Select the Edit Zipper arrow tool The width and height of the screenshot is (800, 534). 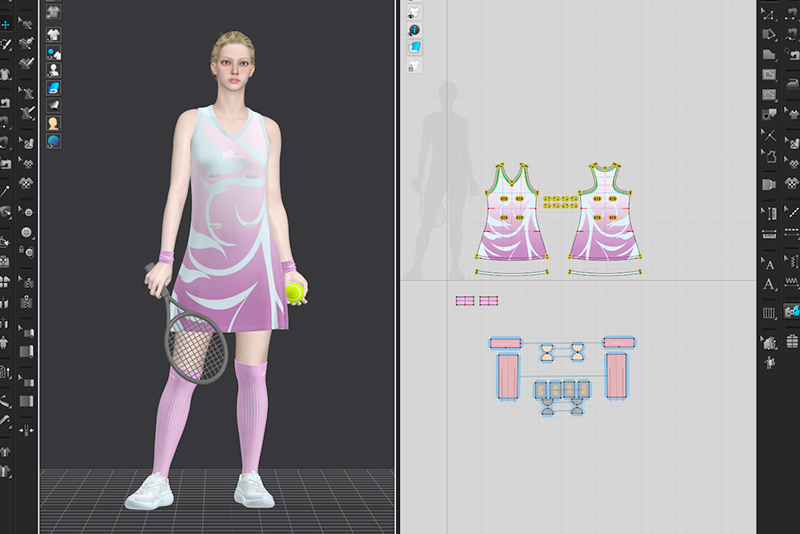26,282
